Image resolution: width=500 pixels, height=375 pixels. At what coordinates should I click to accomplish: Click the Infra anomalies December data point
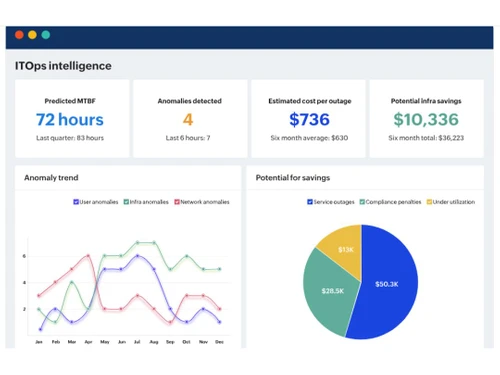[x=220, y=269]
